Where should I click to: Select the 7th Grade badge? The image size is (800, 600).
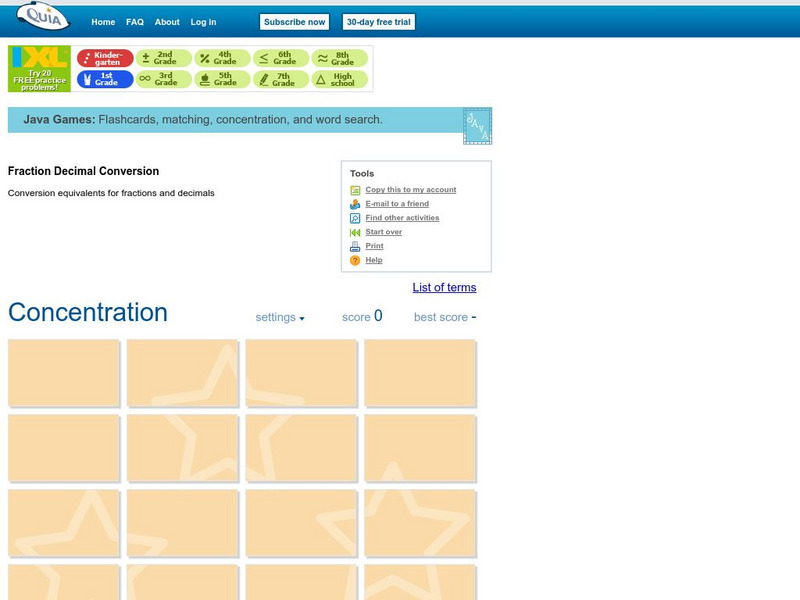(x=281, y=79)
